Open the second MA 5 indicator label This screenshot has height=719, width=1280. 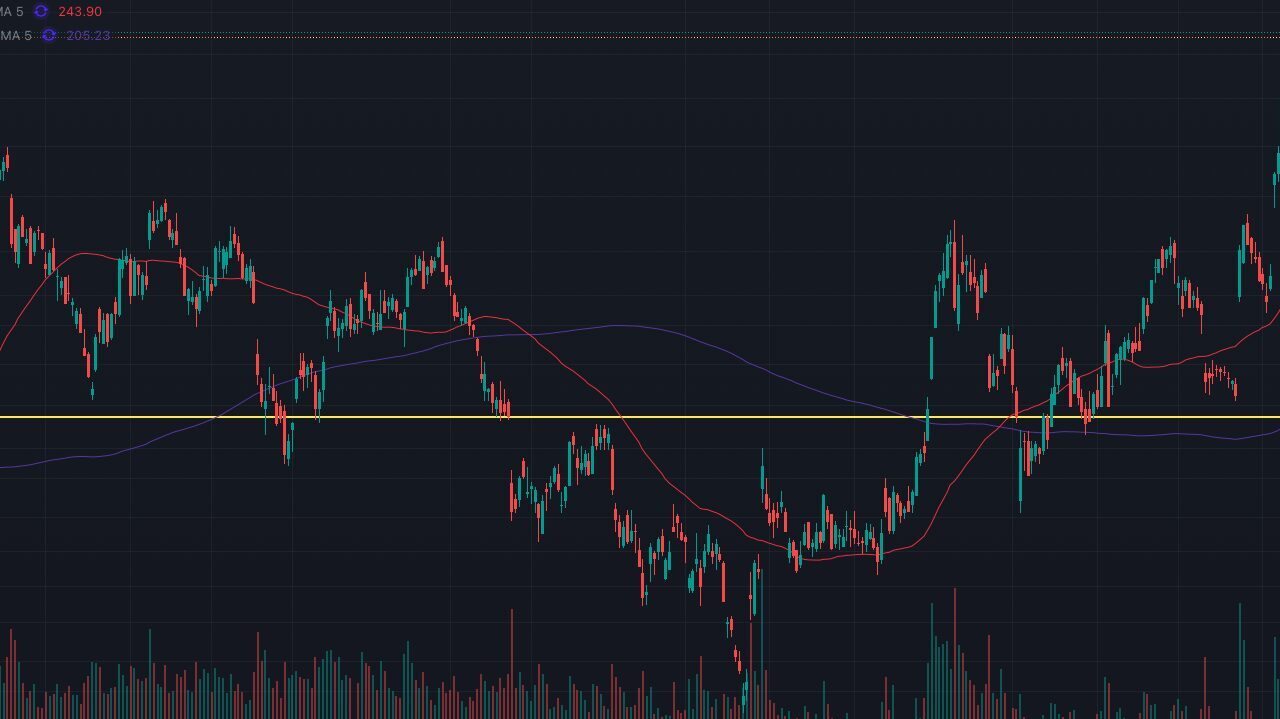click(x=16, y=35)
